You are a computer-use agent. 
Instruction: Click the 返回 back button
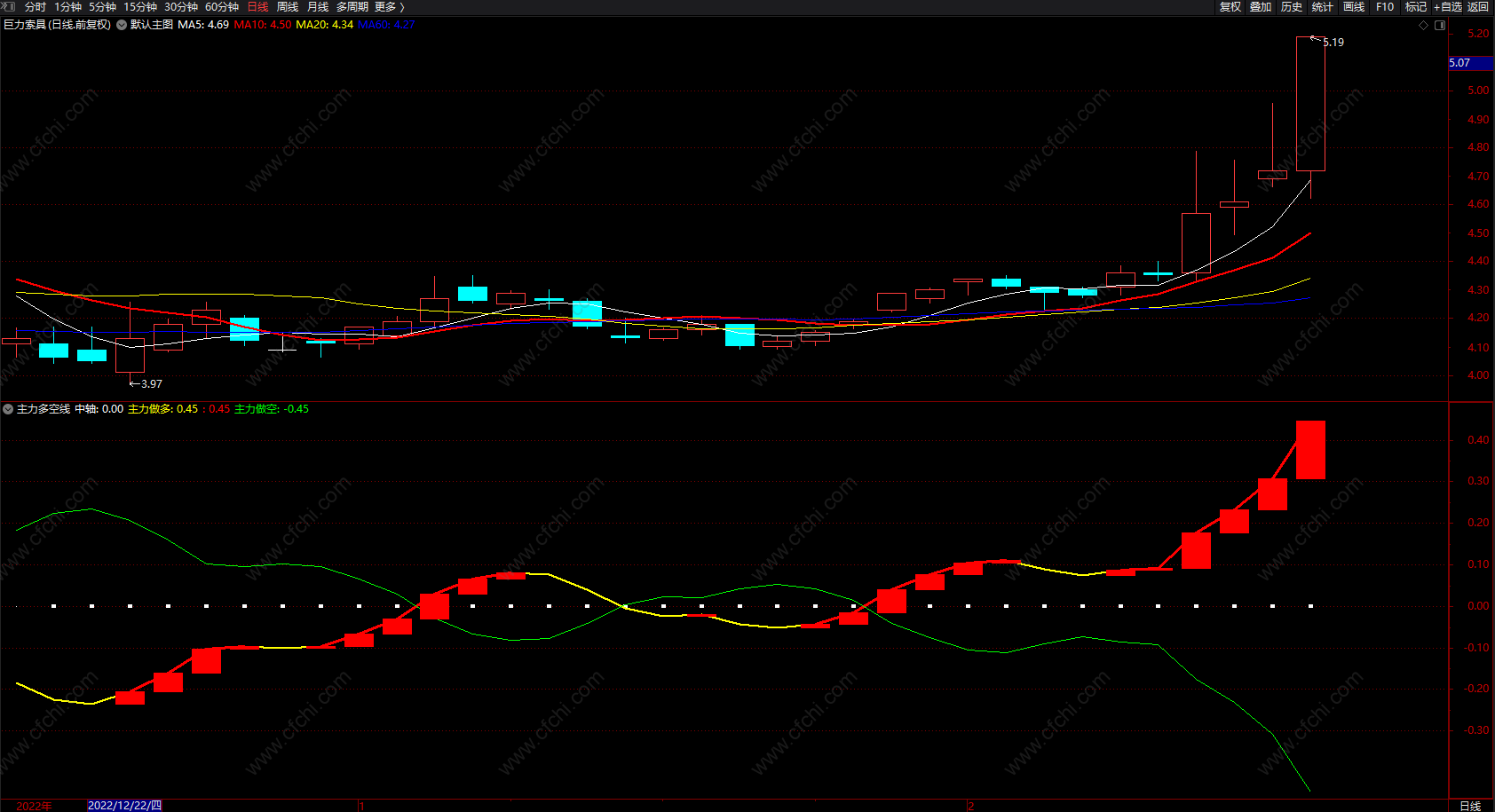pos(1478,7)
